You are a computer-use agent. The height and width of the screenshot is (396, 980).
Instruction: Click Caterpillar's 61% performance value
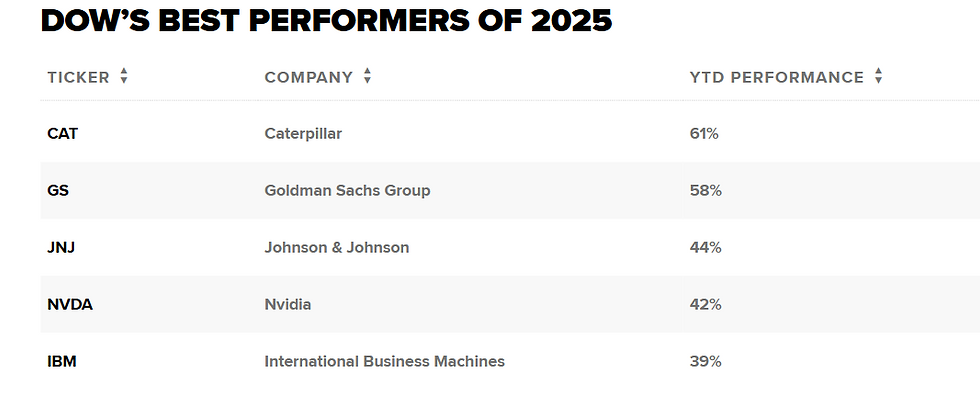point(704,134)
